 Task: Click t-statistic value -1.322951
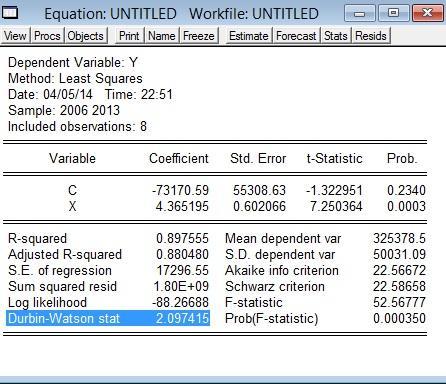[x=334, y=190]
